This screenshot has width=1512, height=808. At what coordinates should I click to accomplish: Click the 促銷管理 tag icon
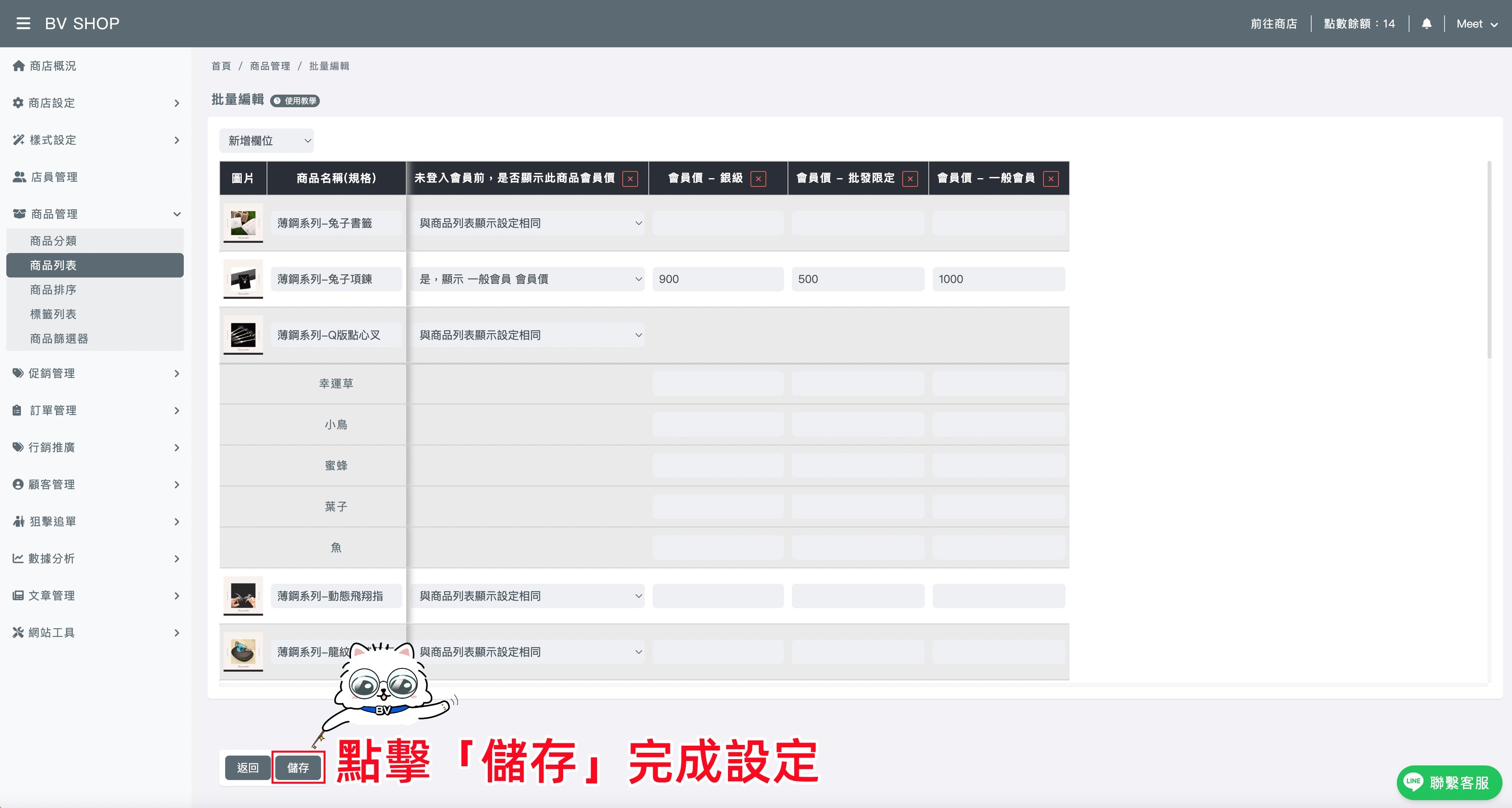tap(18, 373)
